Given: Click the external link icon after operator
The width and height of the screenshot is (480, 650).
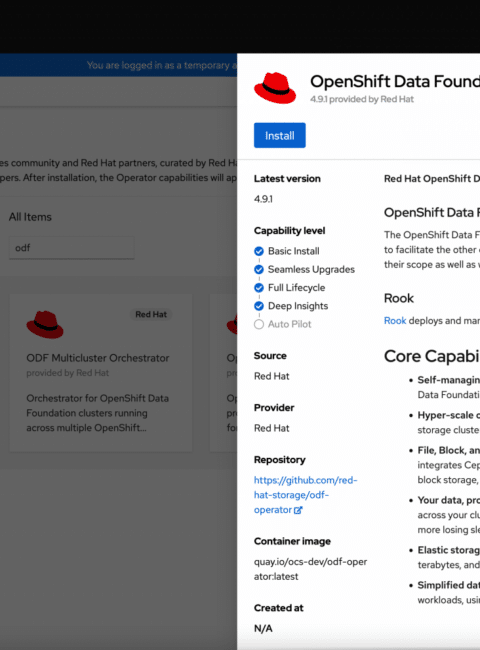Looking at the screenshot, I should 298,510.
